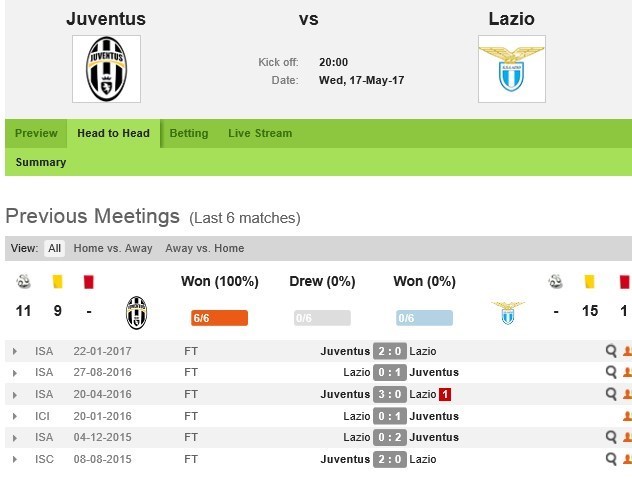Filter meetings by Home vs. Away
632x477 pixels.
pos(114,248)
